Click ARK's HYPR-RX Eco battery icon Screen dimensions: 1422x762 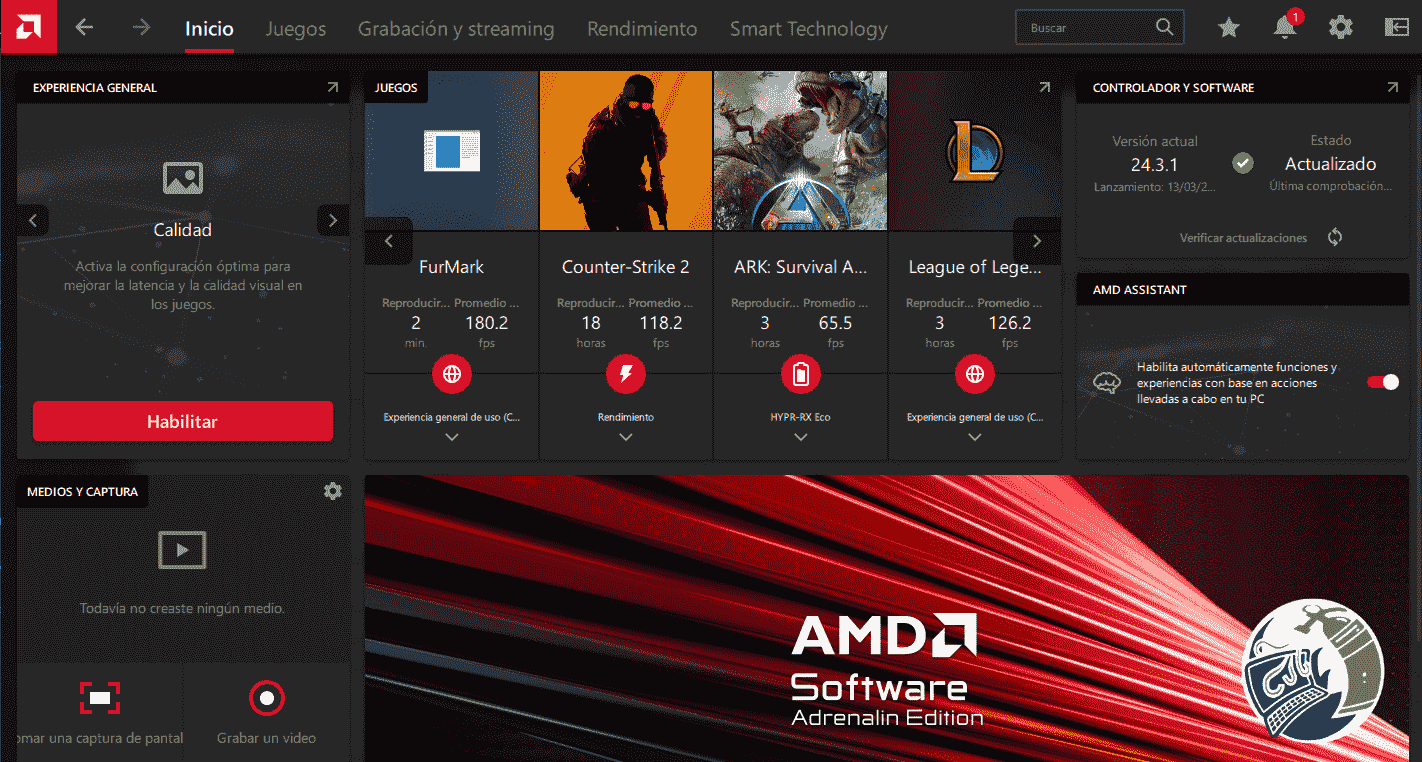(x=800, y=375)
